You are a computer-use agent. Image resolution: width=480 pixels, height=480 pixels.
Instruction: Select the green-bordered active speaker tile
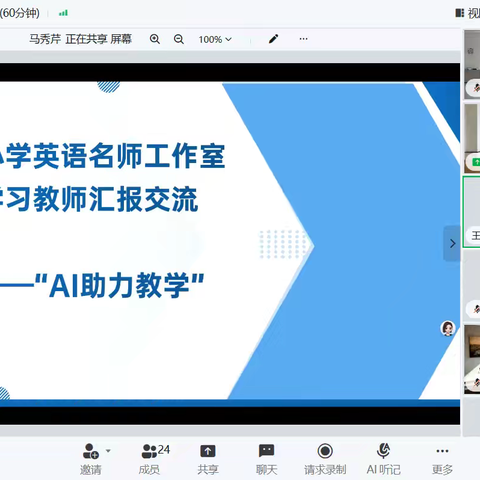click(x=472, y=212)
